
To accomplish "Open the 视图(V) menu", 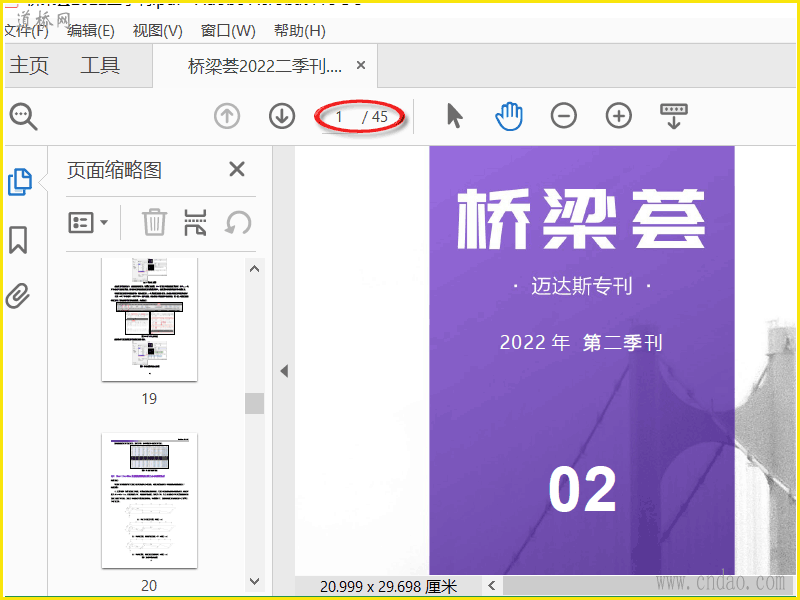I will (x=158, y=31).
